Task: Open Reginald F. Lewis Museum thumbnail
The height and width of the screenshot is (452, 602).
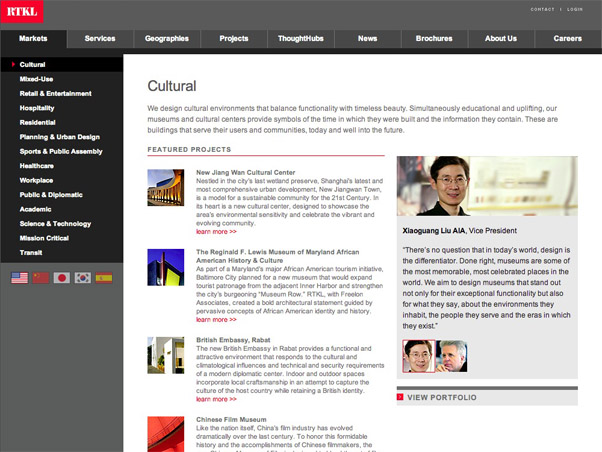Action: pos(165,267)
